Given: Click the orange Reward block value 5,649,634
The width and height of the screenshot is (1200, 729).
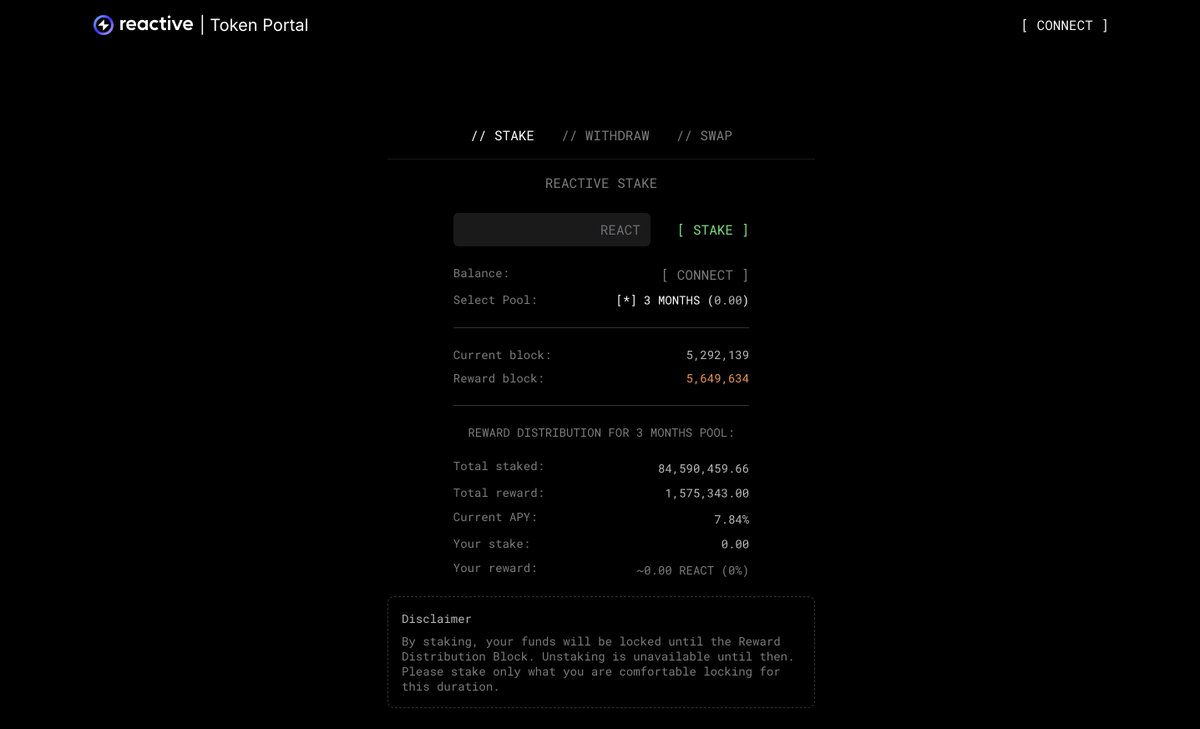Looking at the screenshot, I should [717, 379].
